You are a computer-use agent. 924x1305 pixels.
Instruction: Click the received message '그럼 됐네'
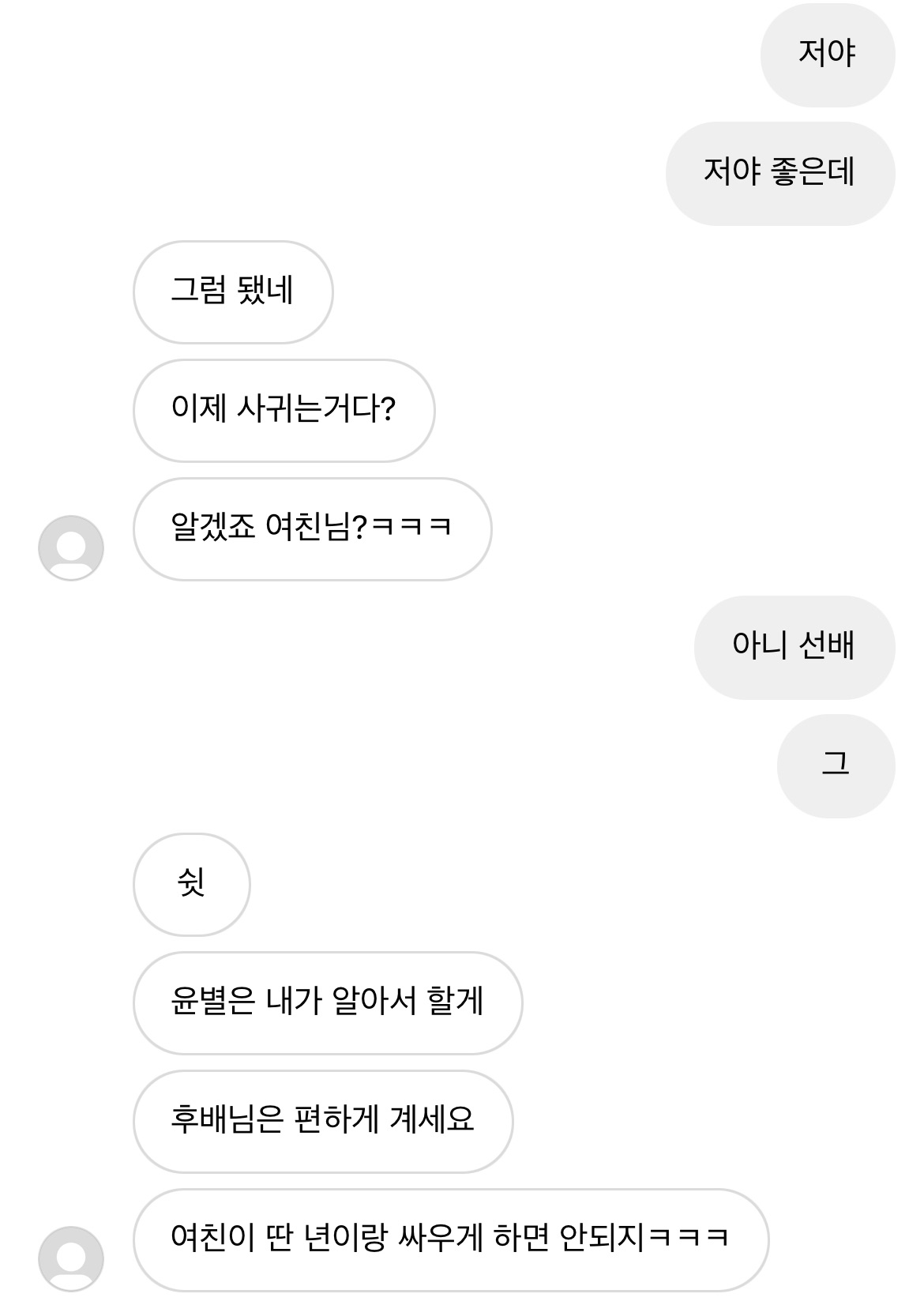232,291
